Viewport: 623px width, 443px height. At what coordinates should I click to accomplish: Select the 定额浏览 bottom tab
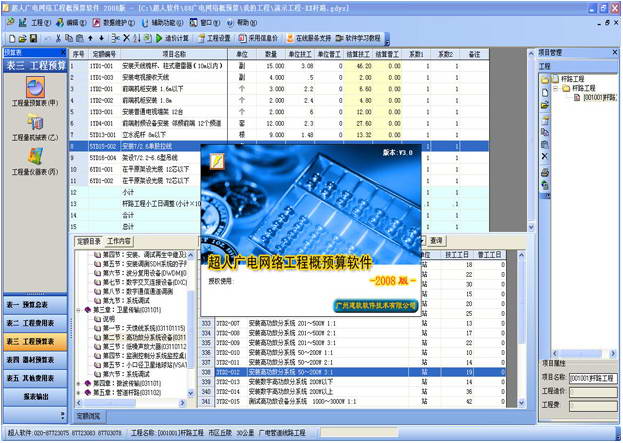[89, 416]
